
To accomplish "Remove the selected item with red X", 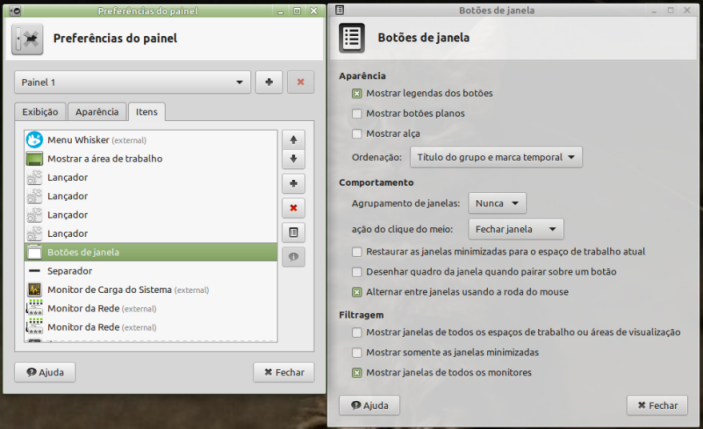I will pos(294,208).
